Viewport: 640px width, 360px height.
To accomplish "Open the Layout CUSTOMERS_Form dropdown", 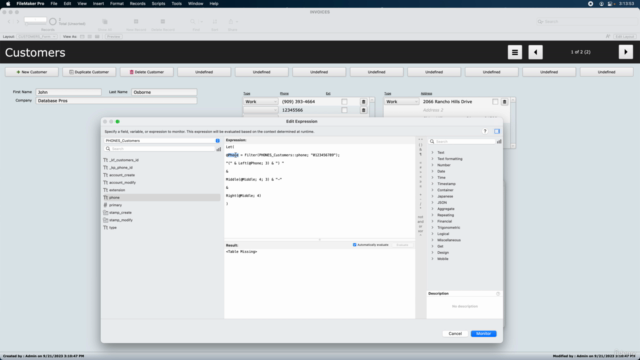I will tap(37, 37).
